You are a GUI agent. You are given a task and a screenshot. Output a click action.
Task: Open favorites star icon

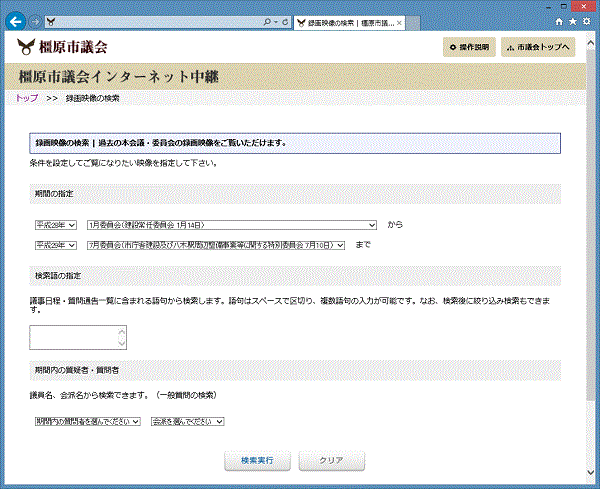572,21
